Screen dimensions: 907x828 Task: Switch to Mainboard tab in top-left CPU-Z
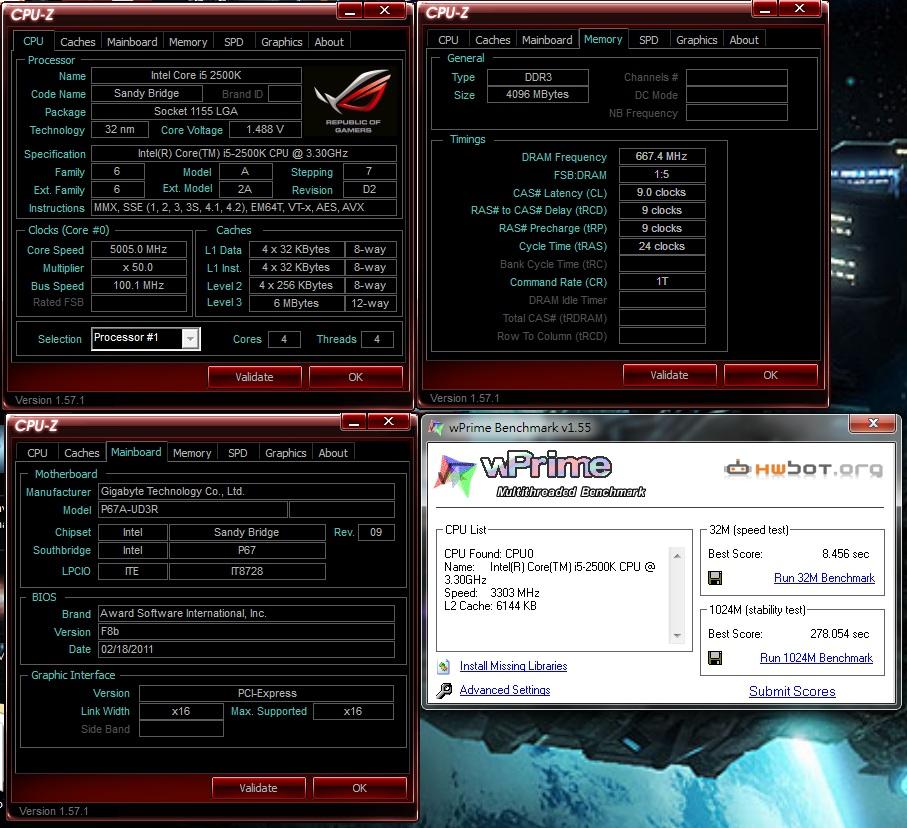click(x=132, y=42)
